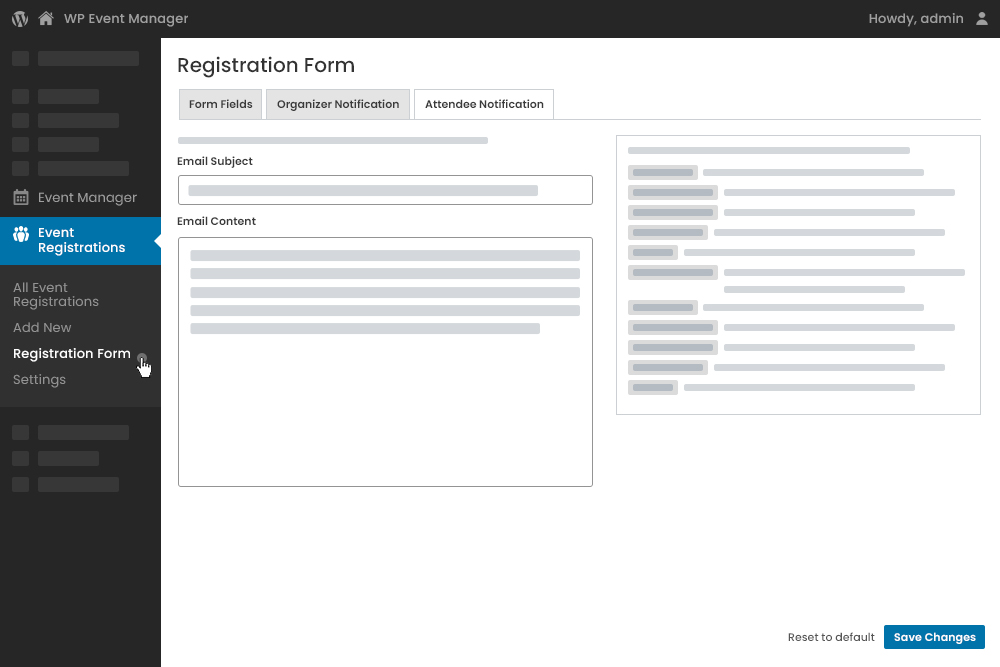Click inside the Email Subject field
Viewport: 1000px width, 667px height.
click(385, 190)
